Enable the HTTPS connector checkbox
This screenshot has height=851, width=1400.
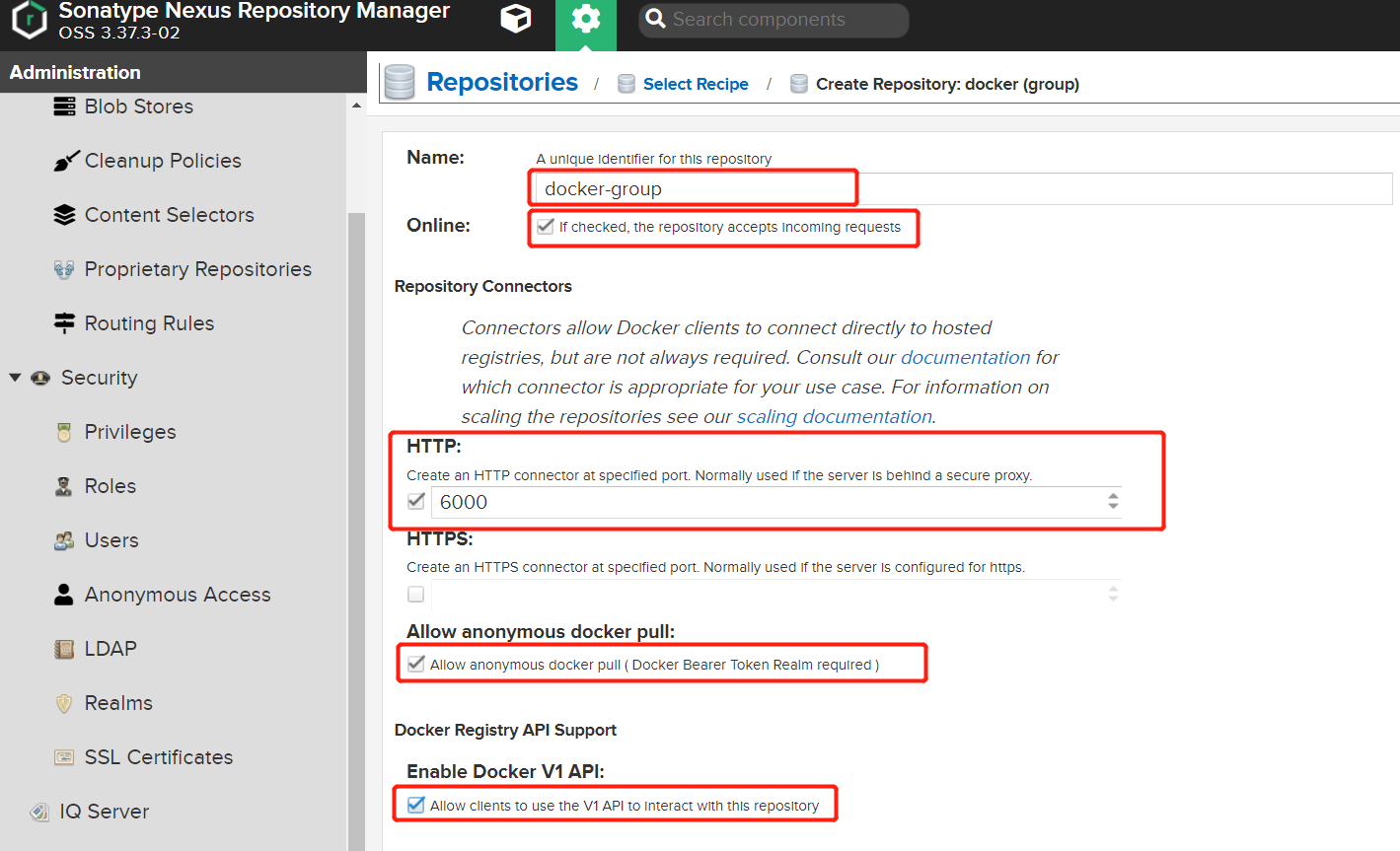tap(416, 594)
